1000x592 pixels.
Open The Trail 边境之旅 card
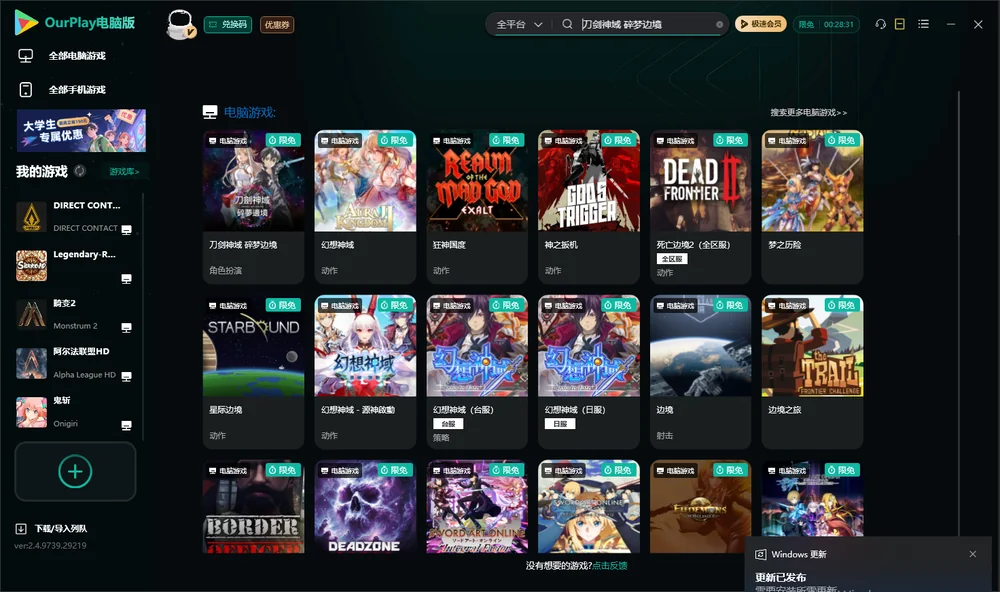812,372
